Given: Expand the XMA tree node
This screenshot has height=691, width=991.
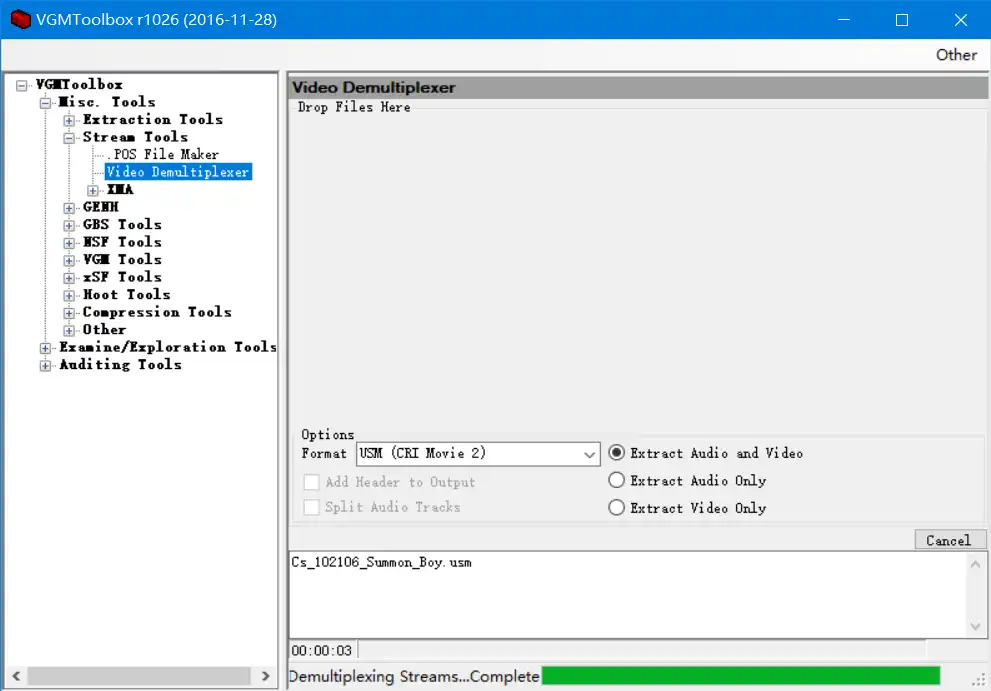Looking at the screenshot, I should coord(93,190).
